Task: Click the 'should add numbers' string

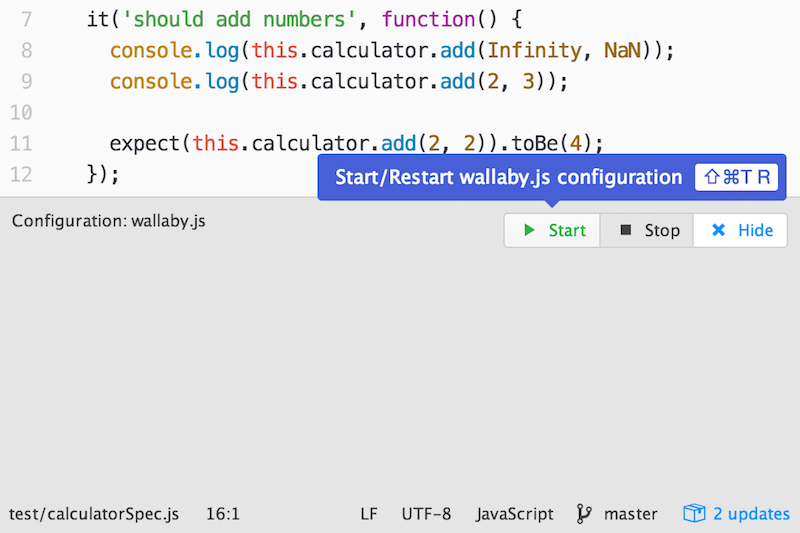Action: tap(239, 19)
